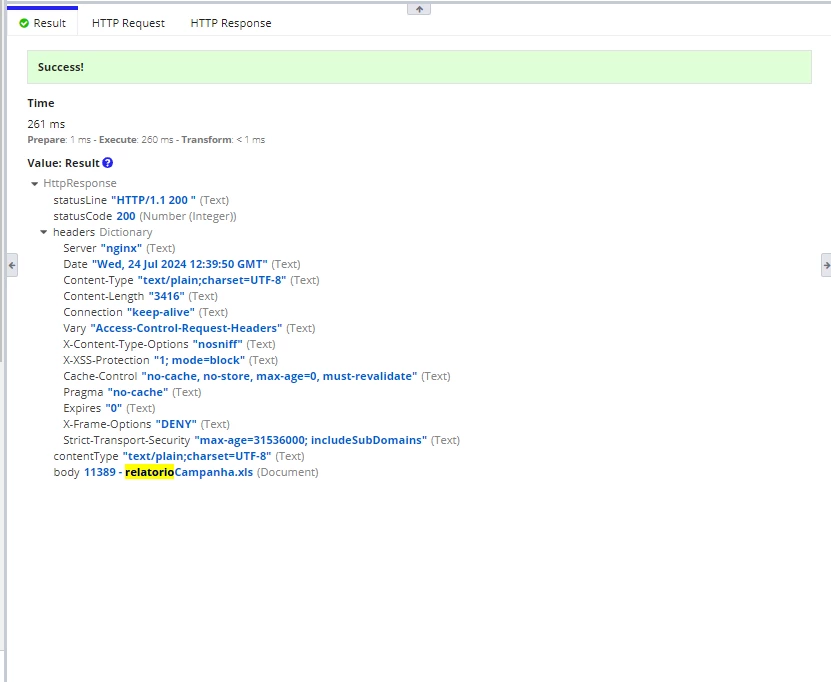Switch to the HTTP Request tab
Image resolution: width=831 pixels, height=682 pixels.
[x=128, y=23]
